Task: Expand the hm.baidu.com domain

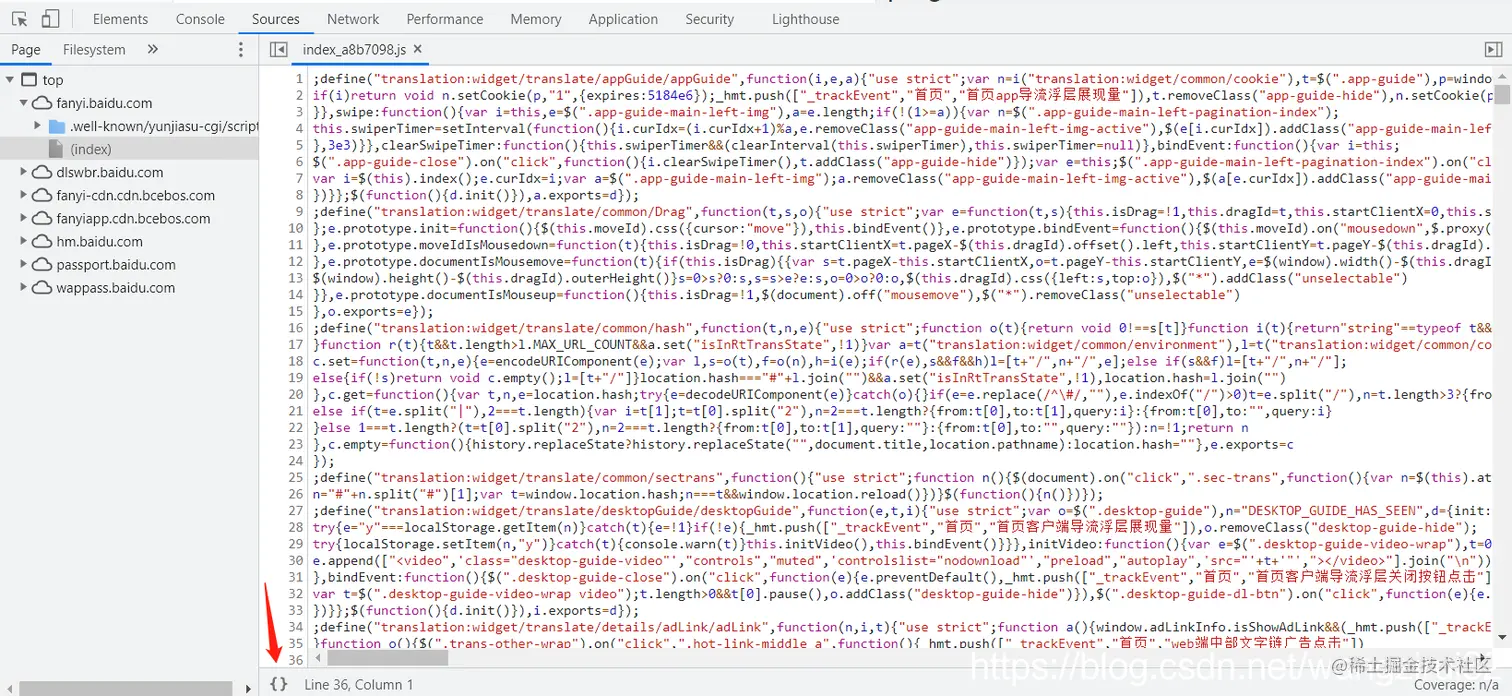Action: (x=23, y=241)
